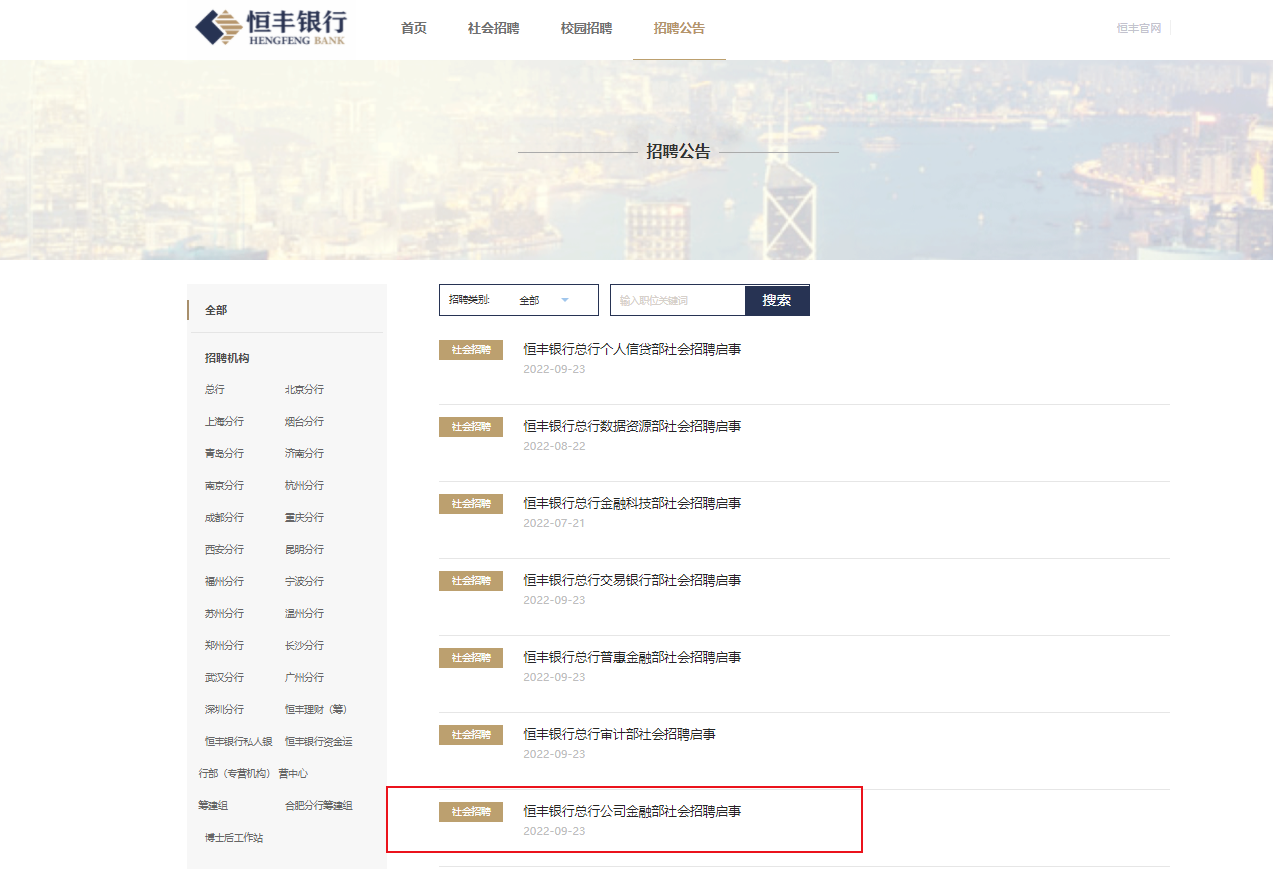Switch to the 校园招聘 navigation tab
The height and width of the screenshot is (869, 1273).
click(586, 28)
